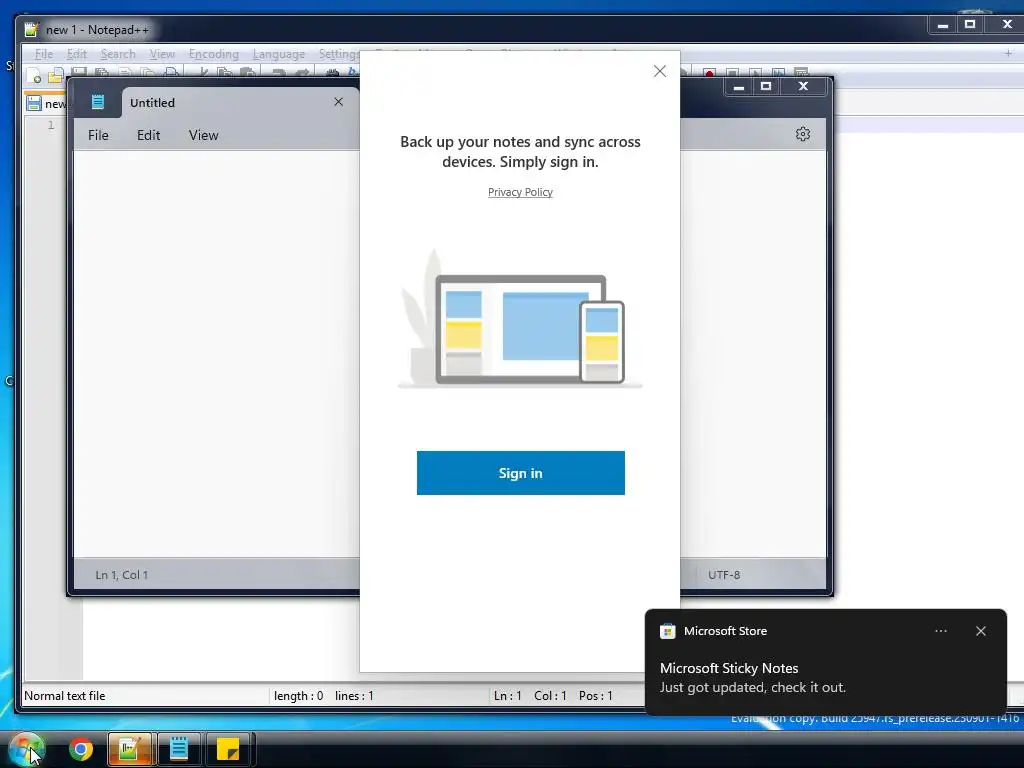This screenshot has width=1024, height=768.
Task: Click inside the Notepad text editing area
Action: [216, 353]
